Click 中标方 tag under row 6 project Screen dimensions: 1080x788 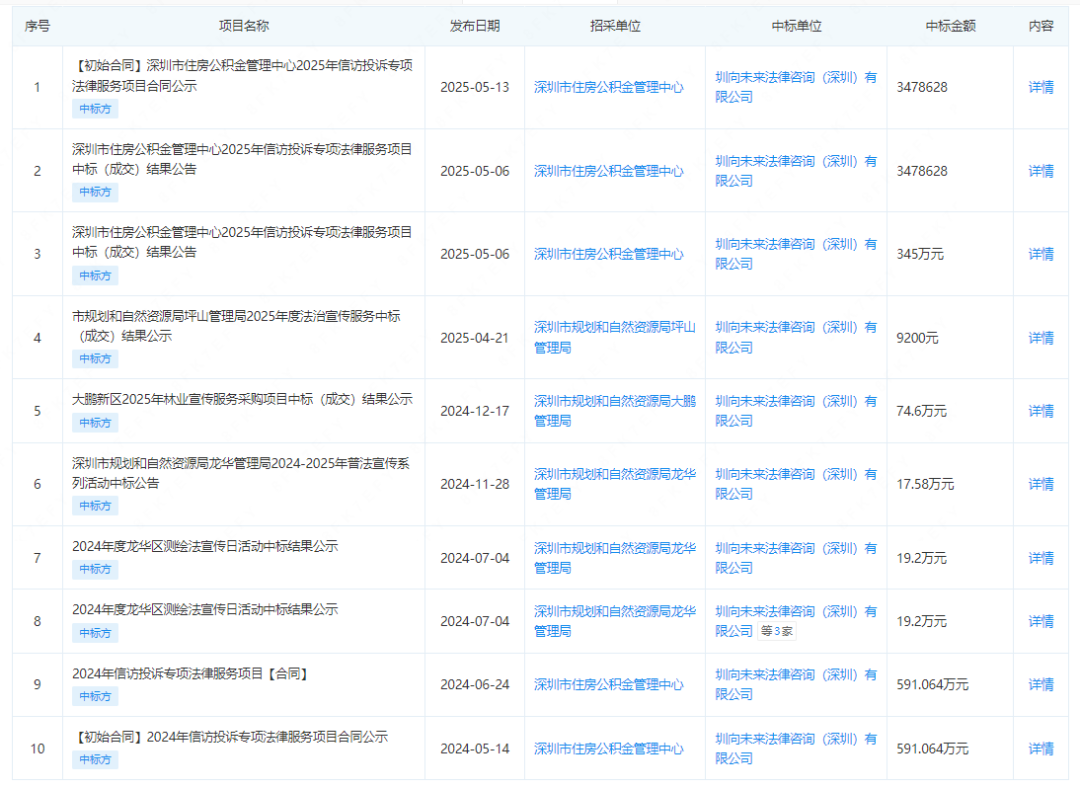pyautogui.click(x=95, y=506)
